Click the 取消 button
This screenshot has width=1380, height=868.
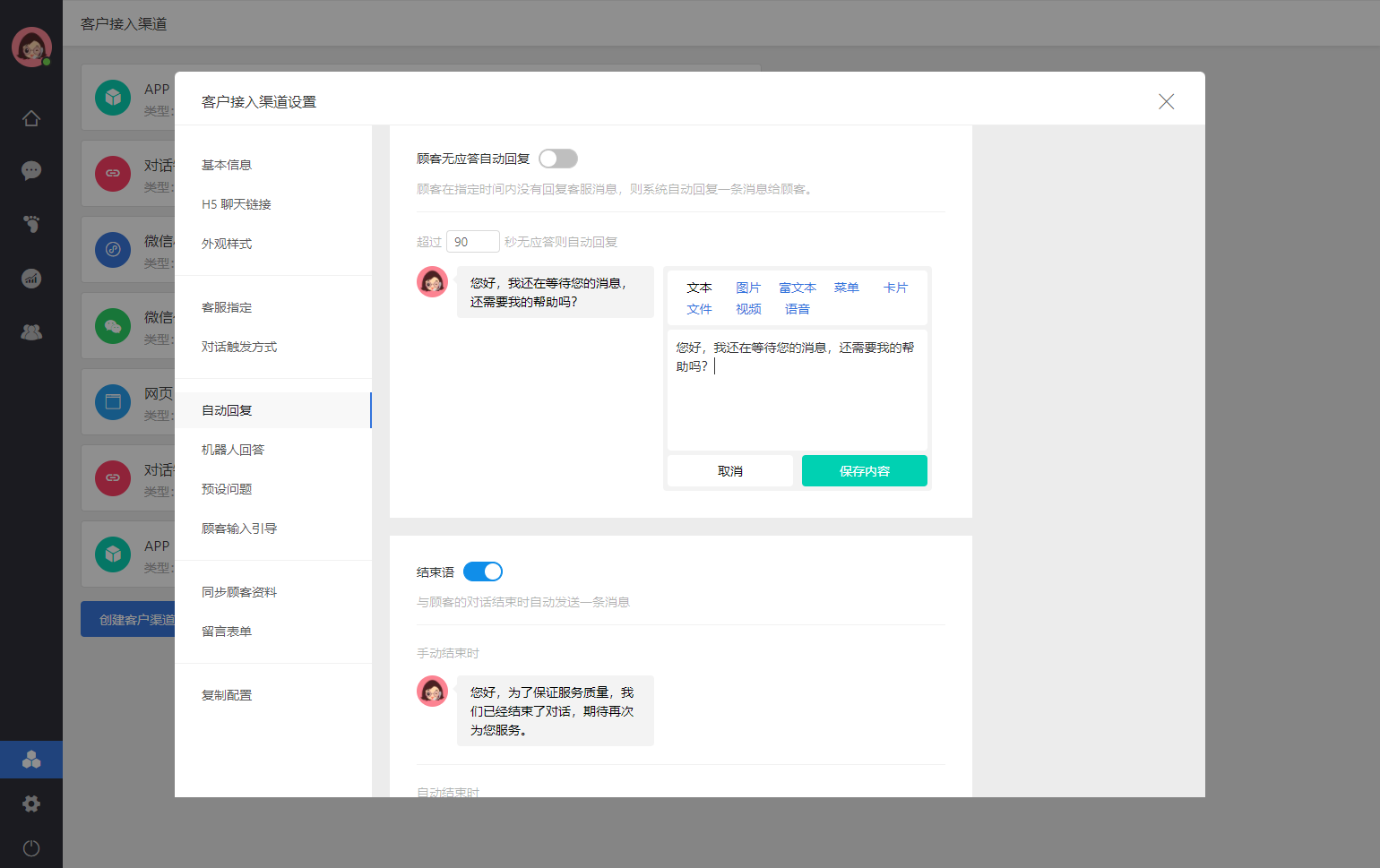click(730, 471)
